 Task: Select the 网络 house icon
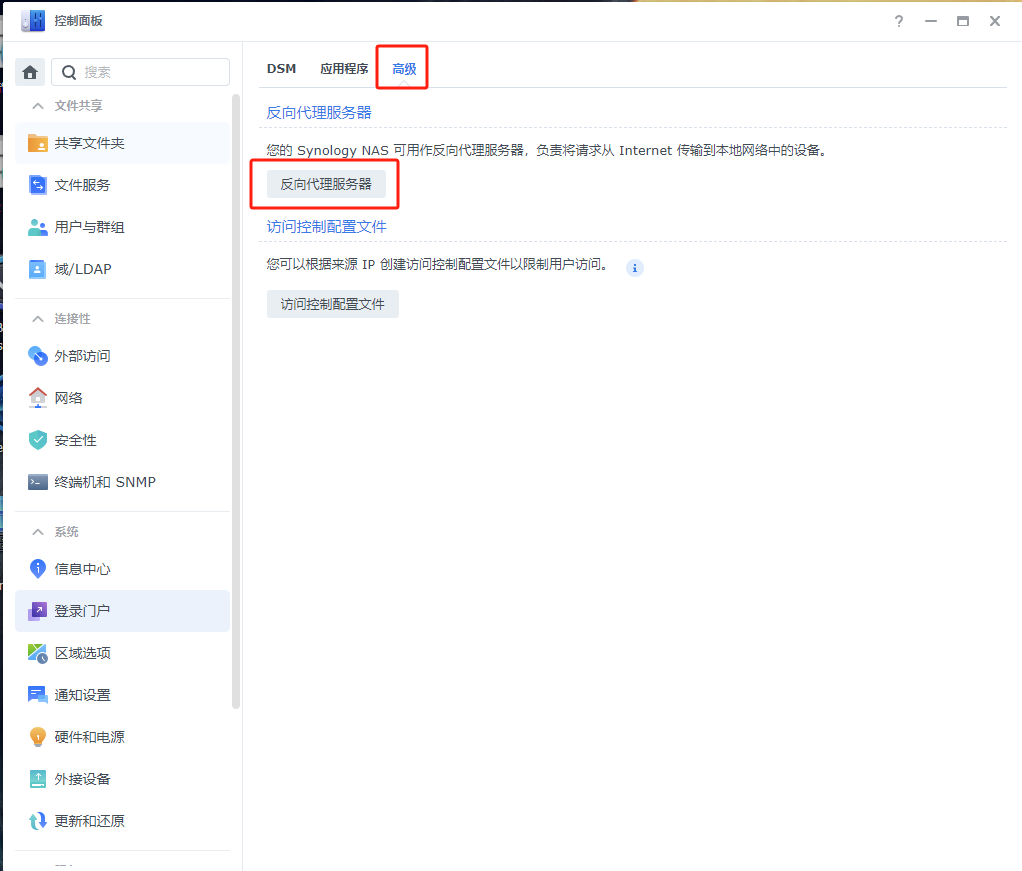tap(38, 398)
